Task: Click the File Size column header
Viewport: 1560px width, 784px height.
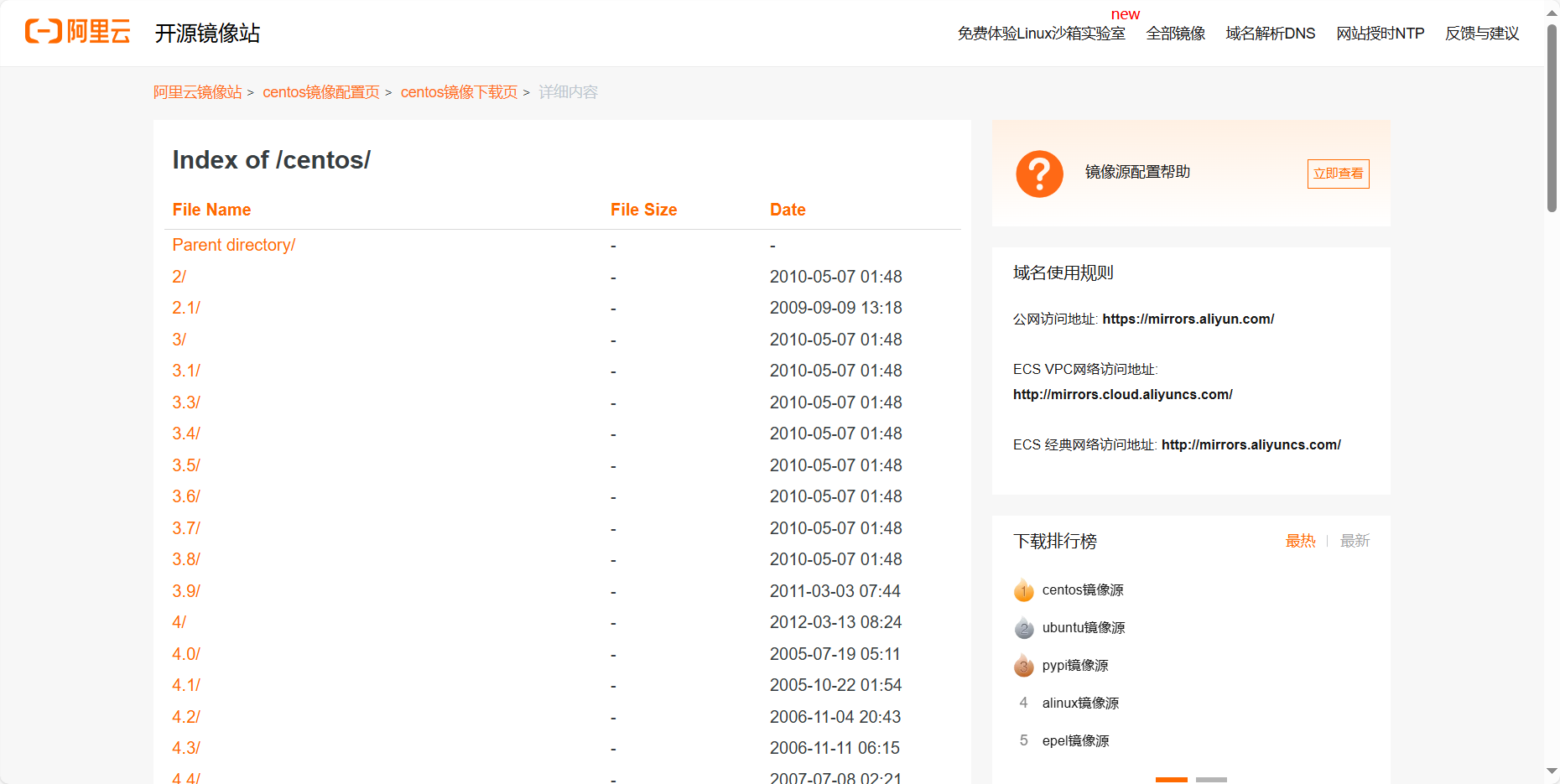Action: coord(643,210)
